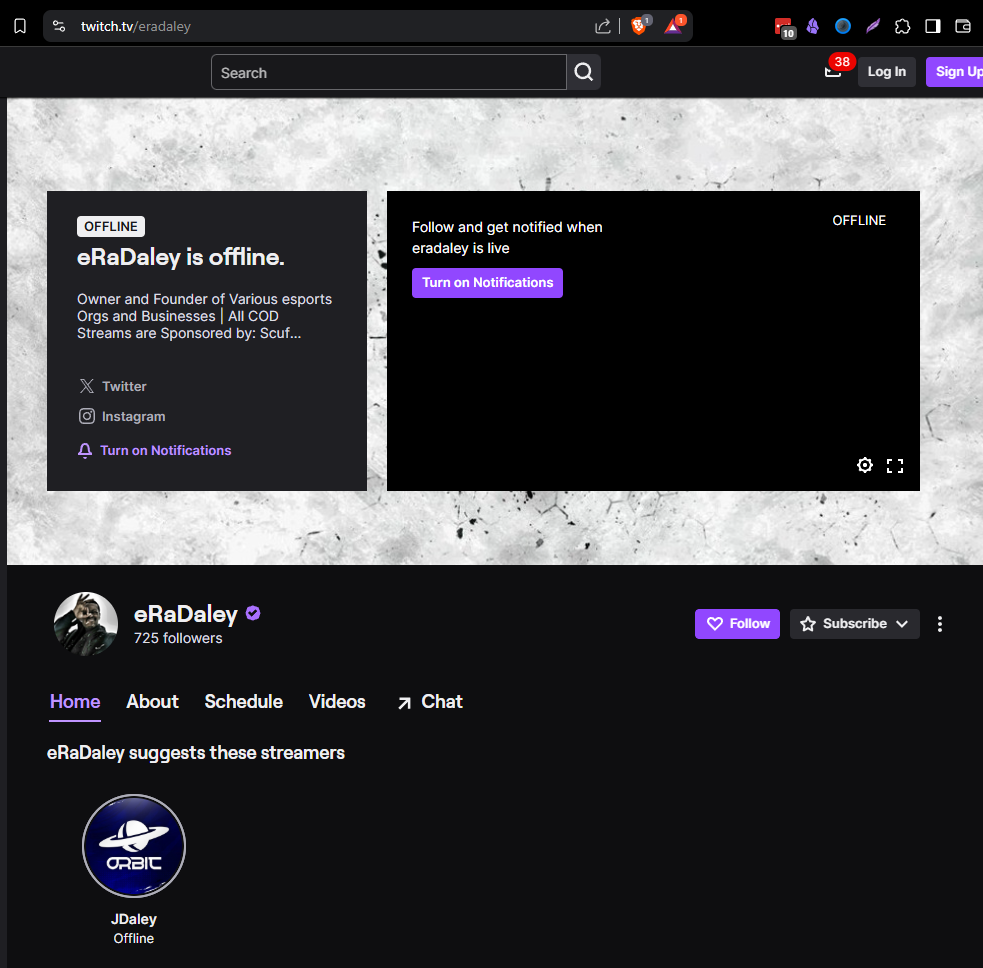Toggle fullscreen on the video player
Image resolution: width=983 pixels, height=968 pixels.
click(895, 466)
